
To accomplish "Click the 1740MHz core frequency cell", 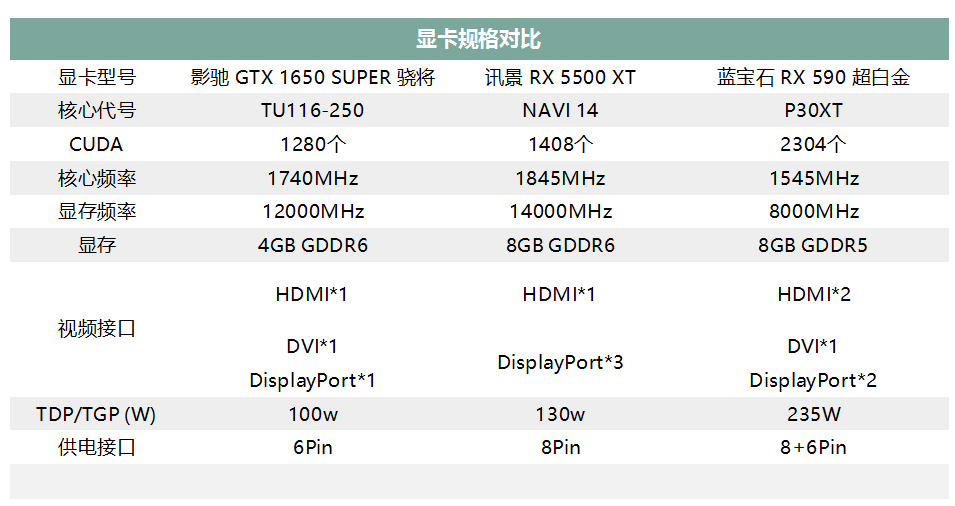I will coord(312,178).
